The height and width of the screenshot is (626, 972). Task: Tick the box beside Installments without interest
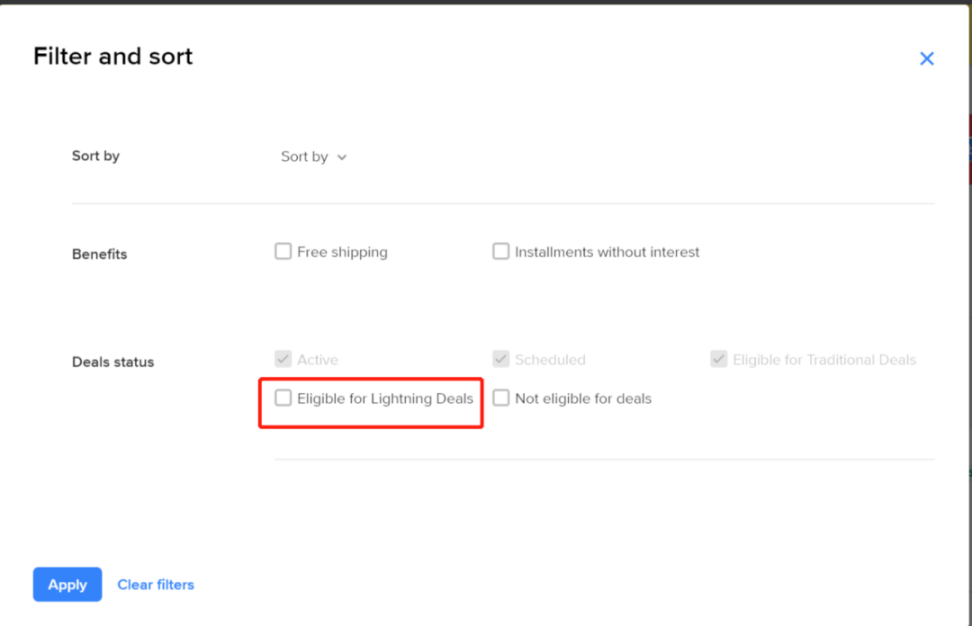(x=501, y=252)
